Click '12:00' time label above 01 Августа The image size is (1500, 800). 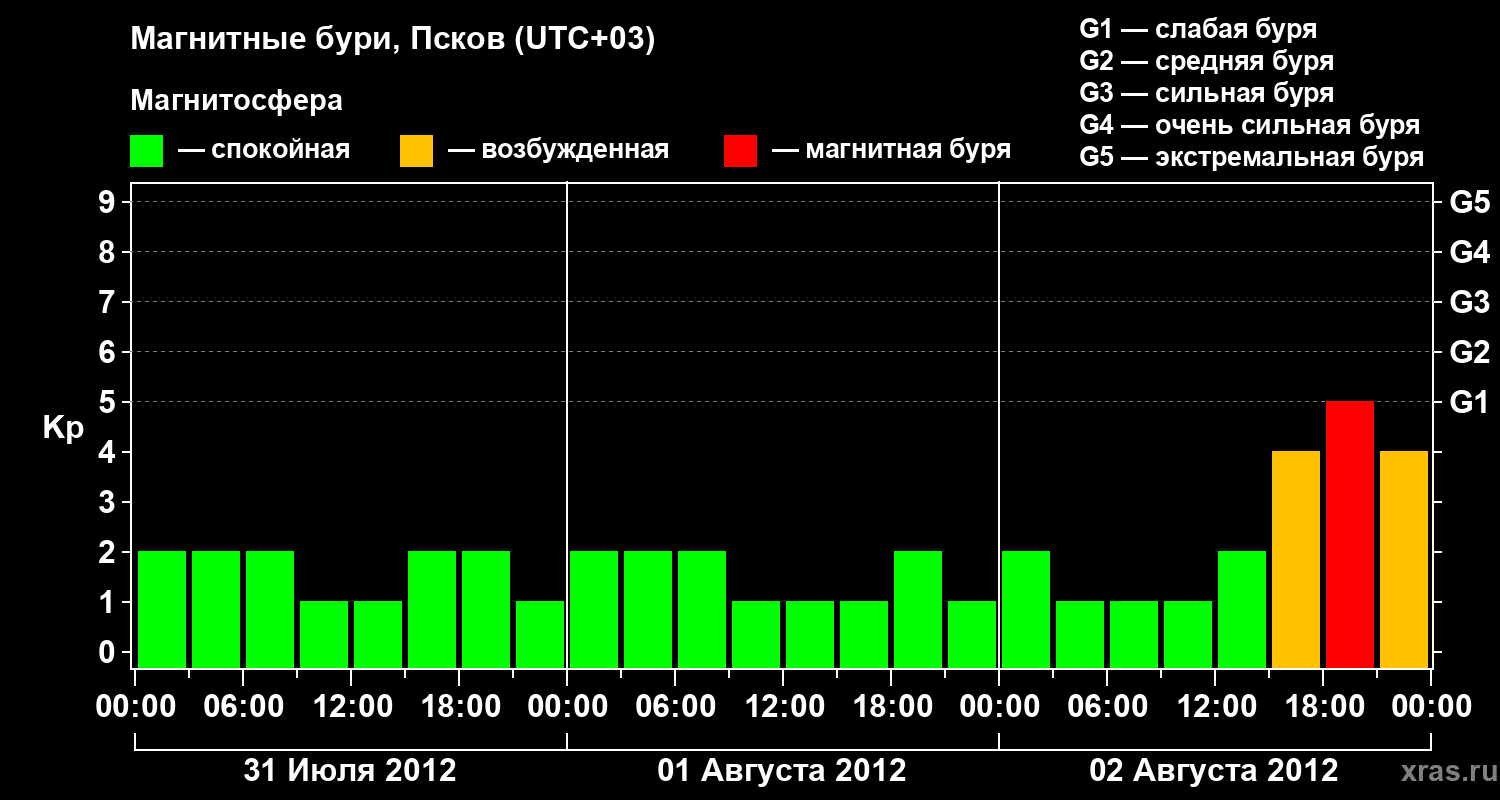(x=784, y=707)
